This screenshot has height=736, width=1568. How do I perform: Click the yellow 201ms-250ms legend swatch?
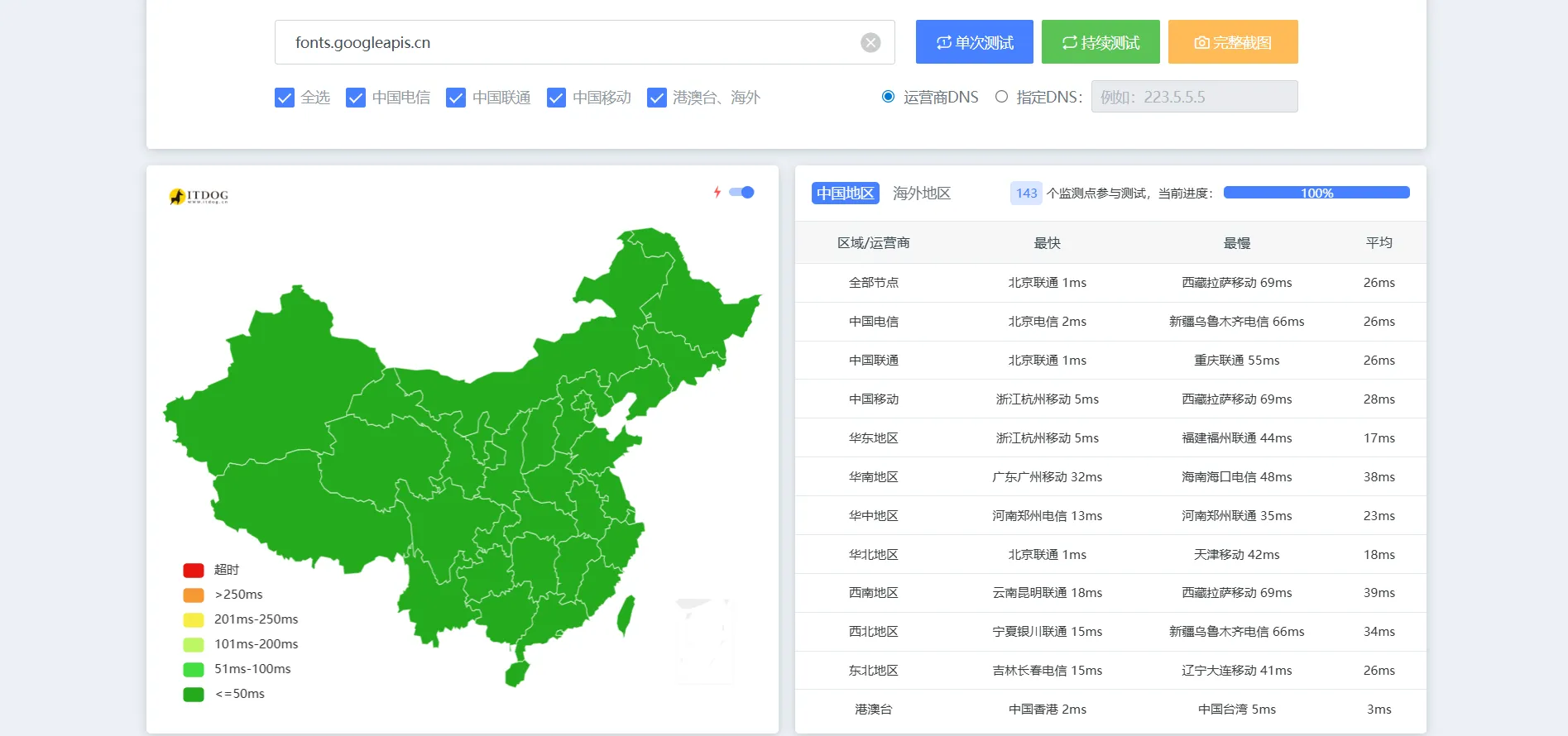(x=194, y=619)
